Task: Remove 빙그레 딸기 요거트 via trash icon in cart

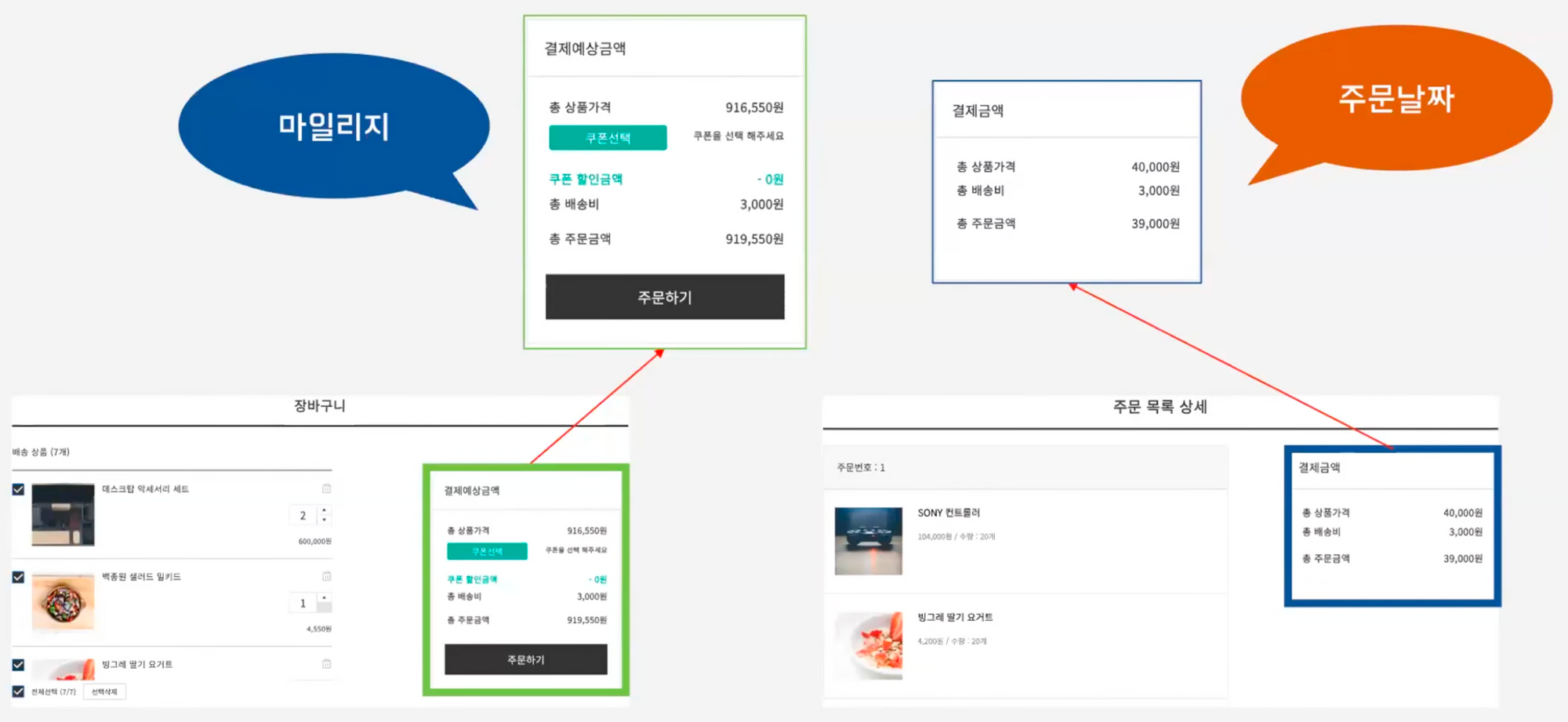Action: coord(327,664)
